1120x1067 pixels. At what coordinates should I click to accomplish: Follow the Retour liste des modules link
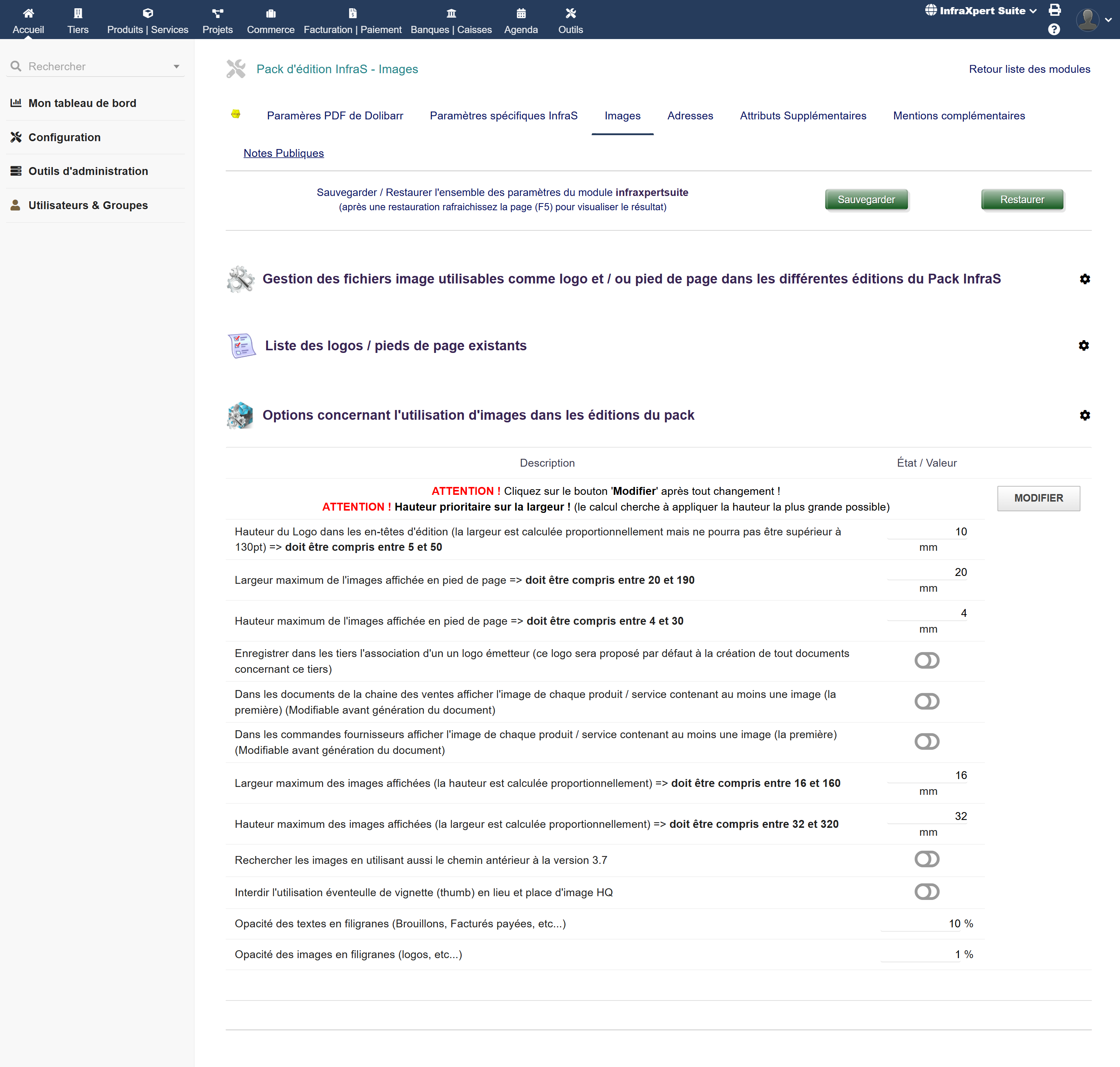click(x=1029, y=69)
